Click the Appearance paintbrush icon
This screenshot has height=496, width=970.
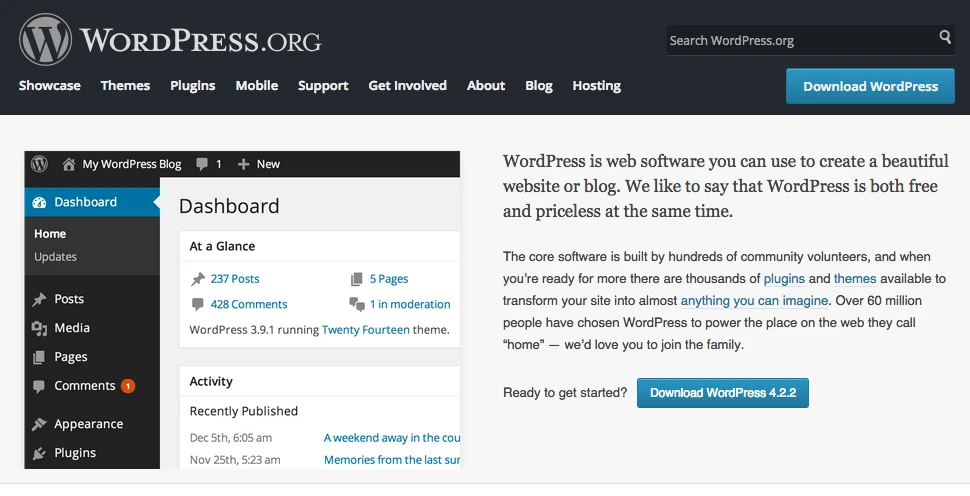tap(39, 424)
